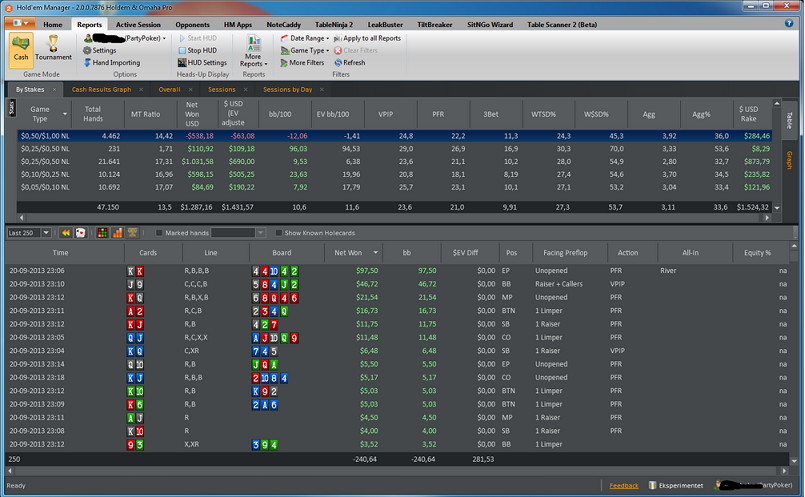Enable the Marked hands checkbox
805x497 pixels.
[x=159, y=233]
